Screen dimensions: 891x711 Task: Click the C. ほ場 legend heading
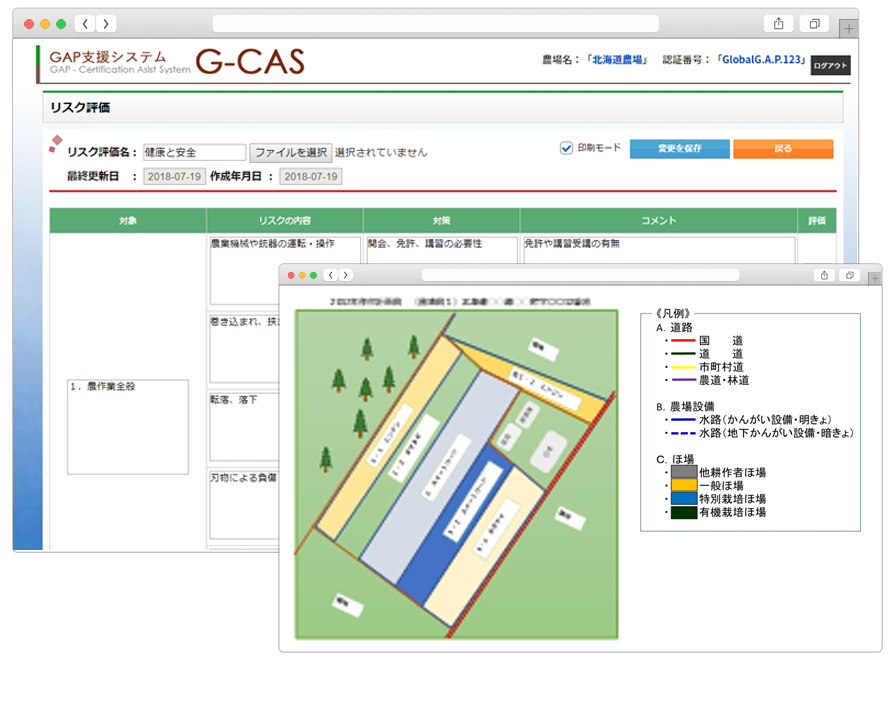click(x=675, y=459)
